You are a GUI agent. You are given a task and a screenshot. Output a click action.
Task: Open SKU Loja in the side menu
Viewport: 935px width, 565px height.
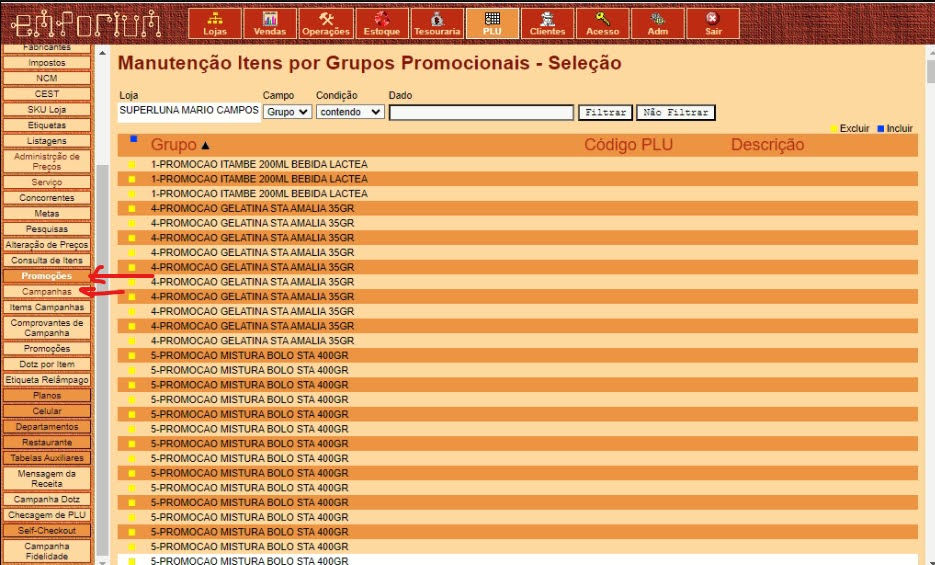47,110
